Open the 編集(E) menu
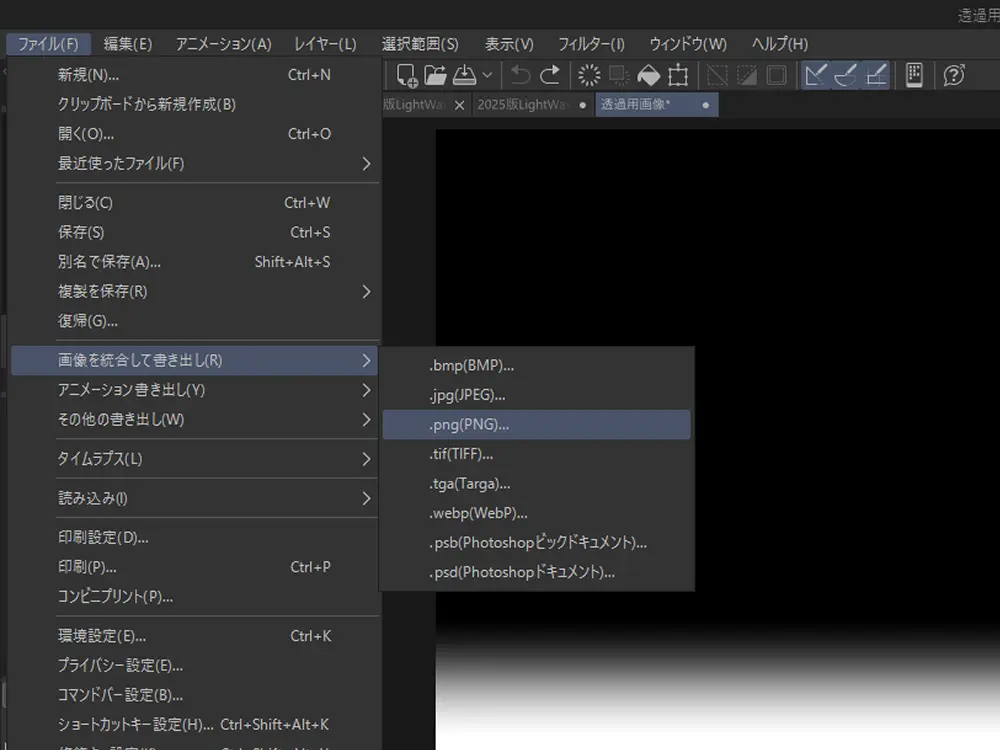 128,44
